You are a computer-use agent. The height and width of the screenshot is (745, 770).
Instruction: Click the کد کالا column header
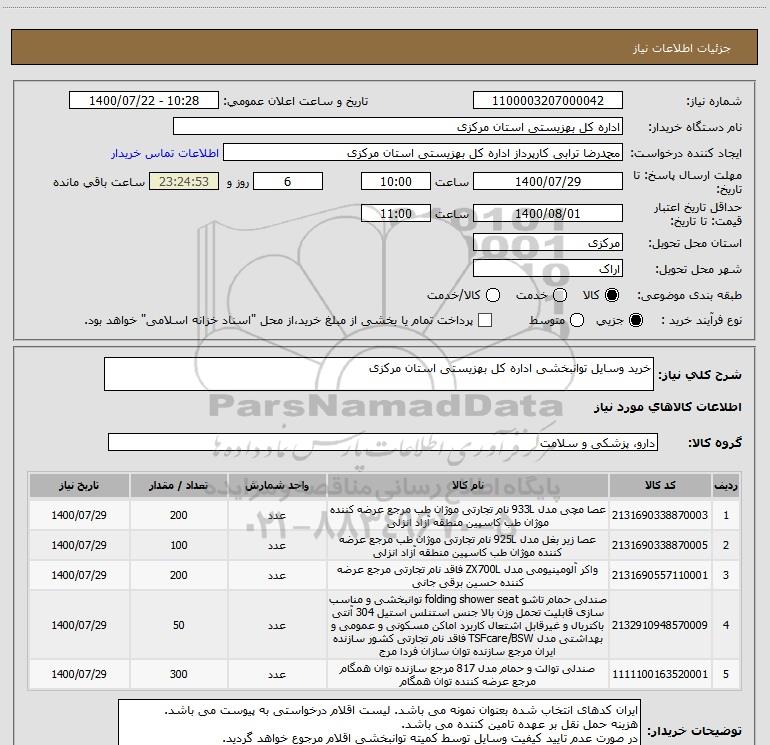pos(660,486)
